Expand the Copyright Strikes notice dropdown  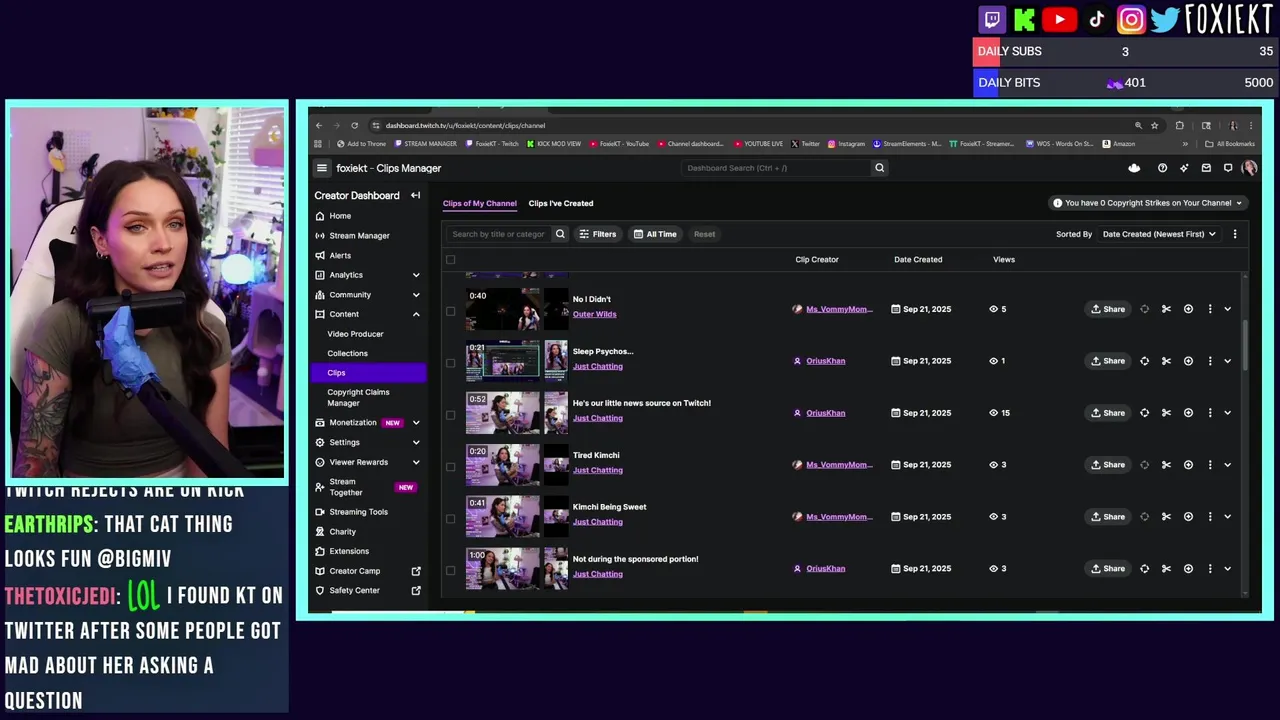click(x=1147, y=203)
